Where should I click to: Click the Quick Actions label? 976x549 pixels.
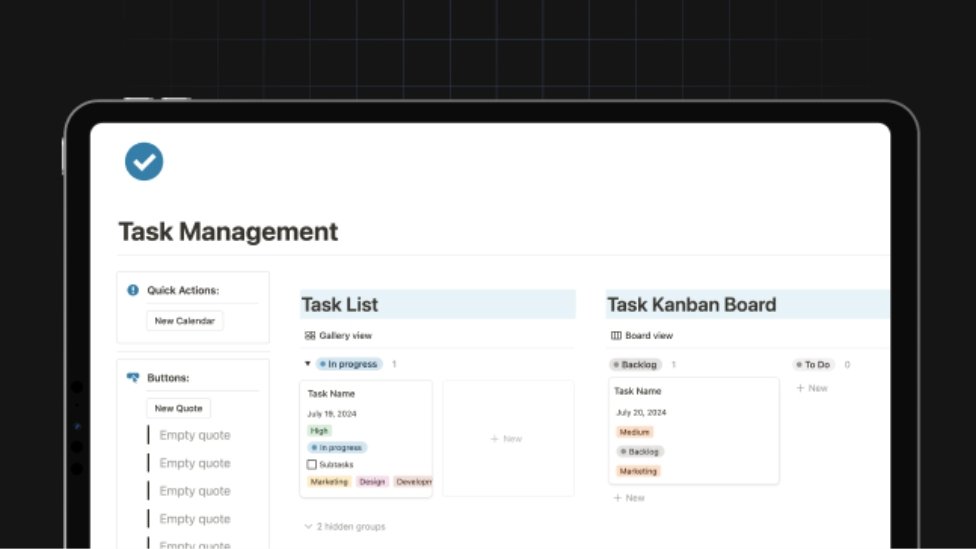point(183,290)
